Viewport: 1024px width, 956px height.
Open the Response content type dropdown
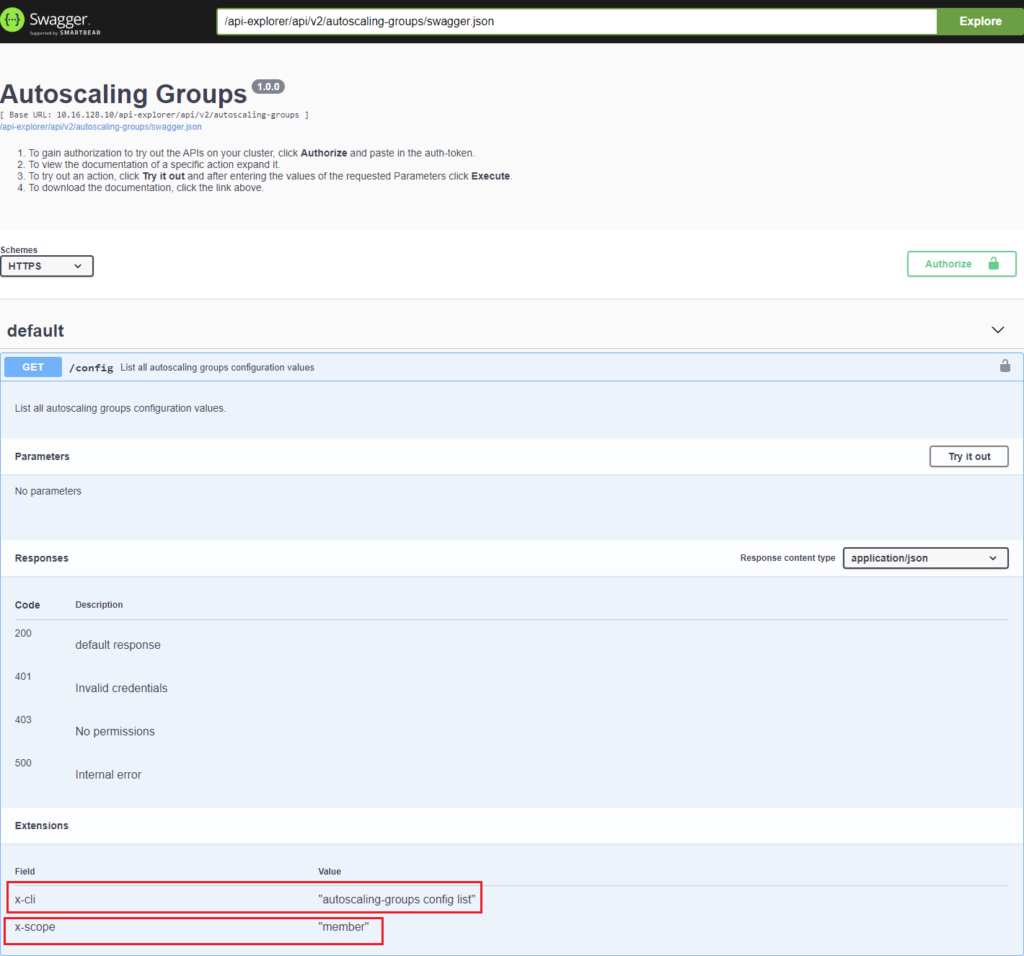925,558
